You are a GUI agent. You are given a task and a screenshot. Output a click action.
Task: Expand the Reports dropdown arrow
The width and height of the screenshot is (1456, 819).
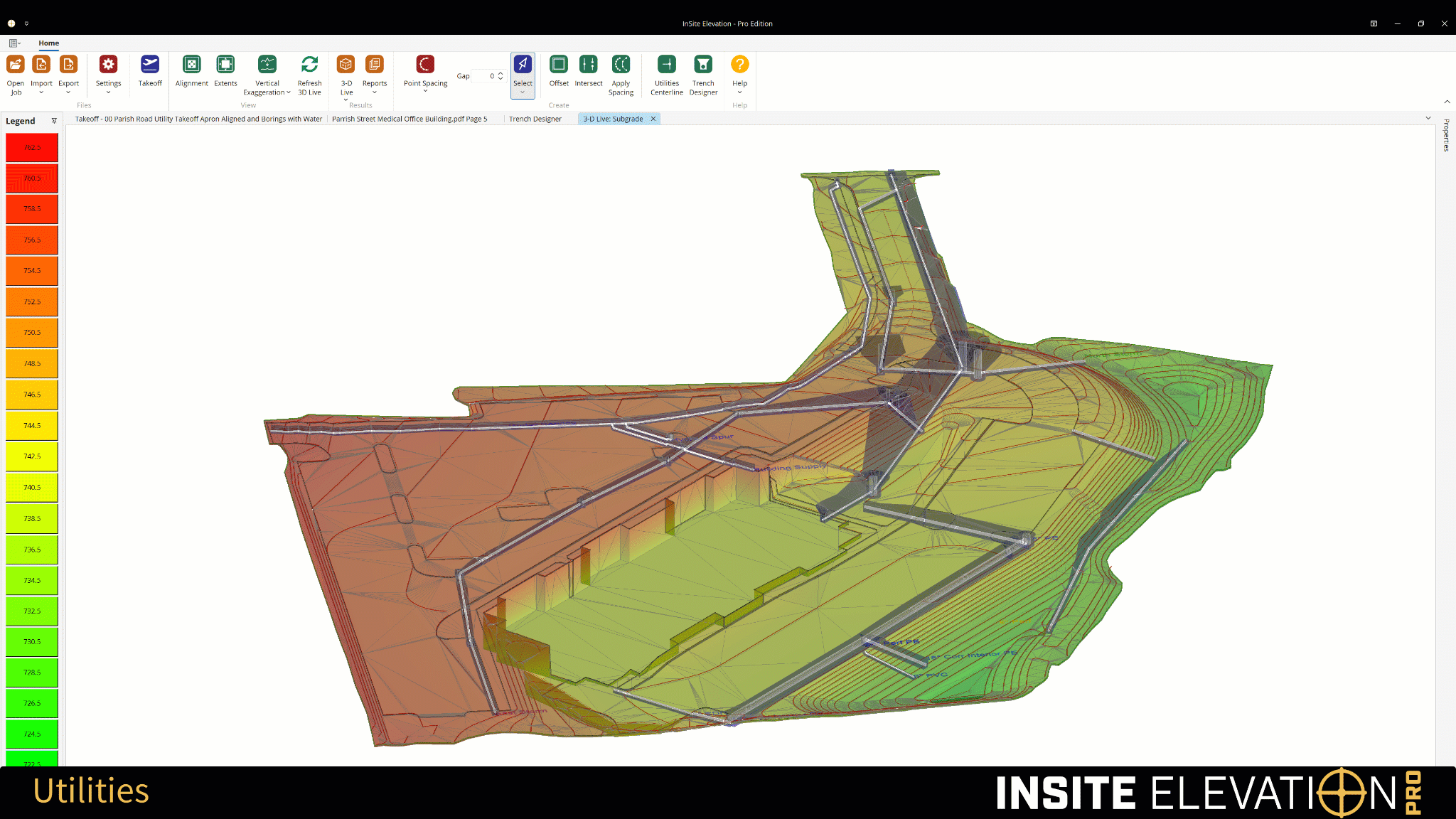point(375,92)
